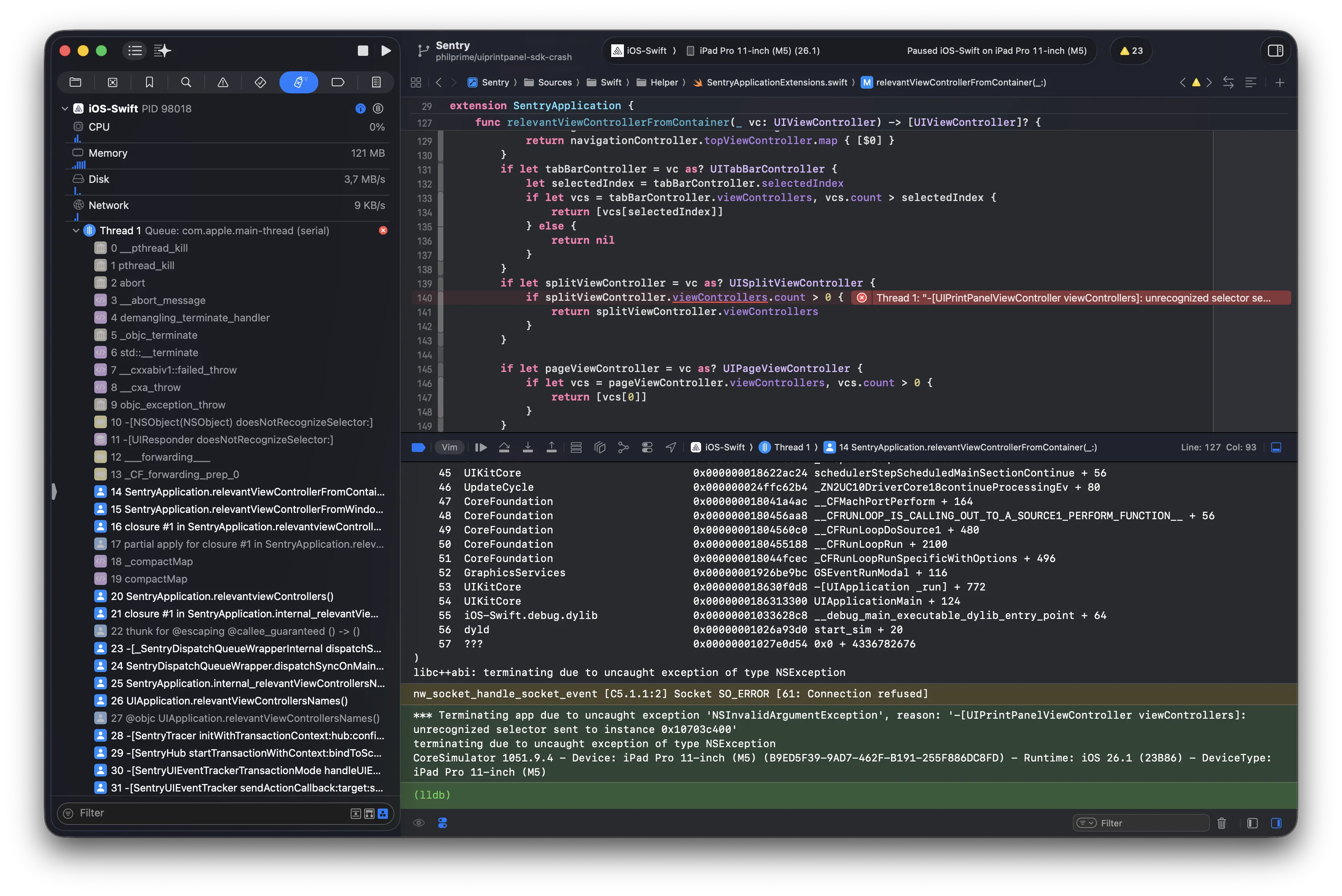The image size is (1342, 896).
Task: Open the report navigator receipt icon
Action: [x=376, y=82]
